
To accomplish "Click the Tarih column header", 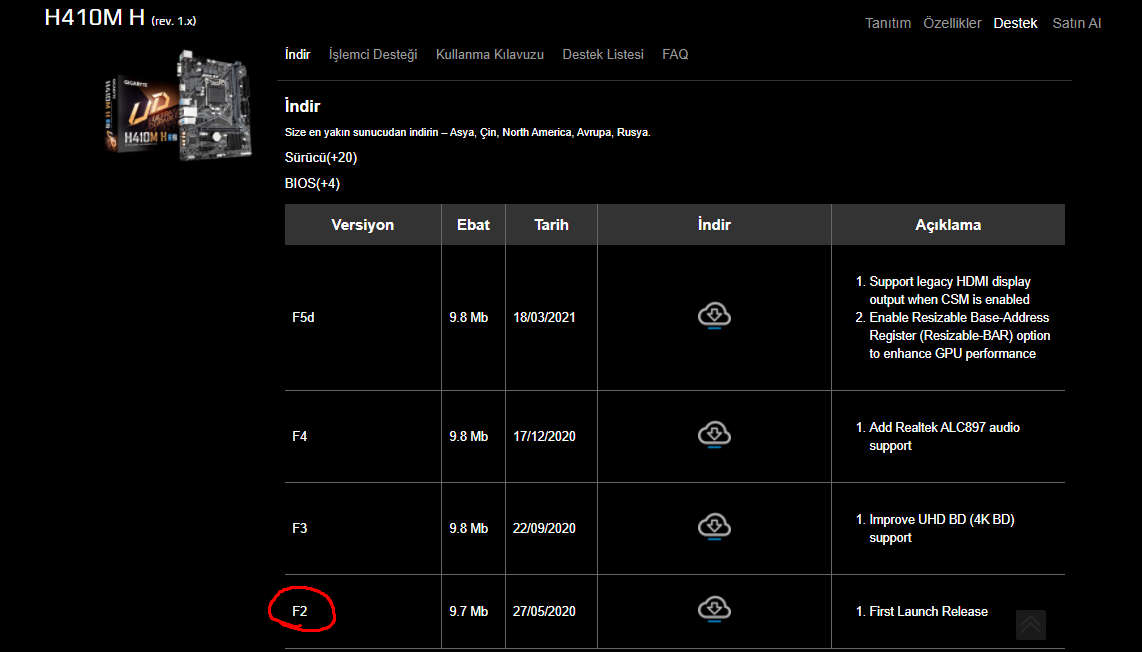I will pos(551,225).
